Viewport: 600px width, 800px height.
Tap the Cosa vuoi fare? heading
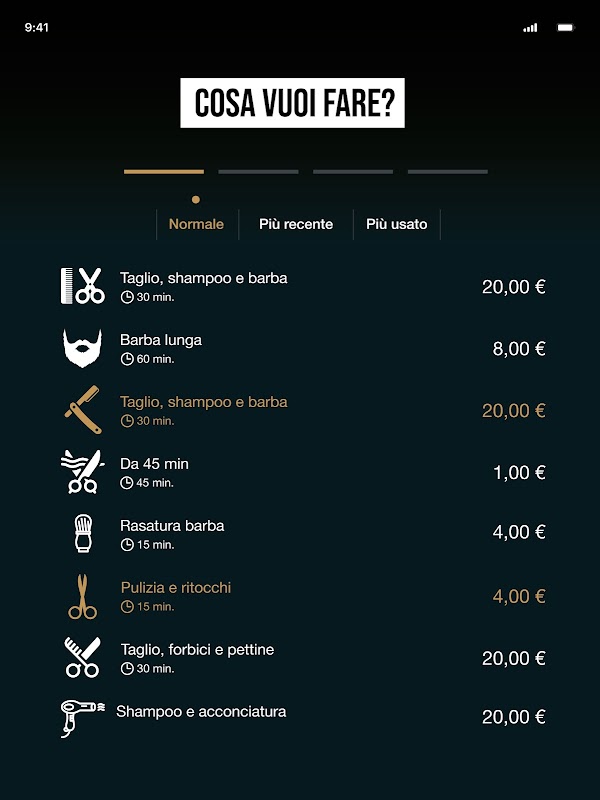tap(292, 103)
